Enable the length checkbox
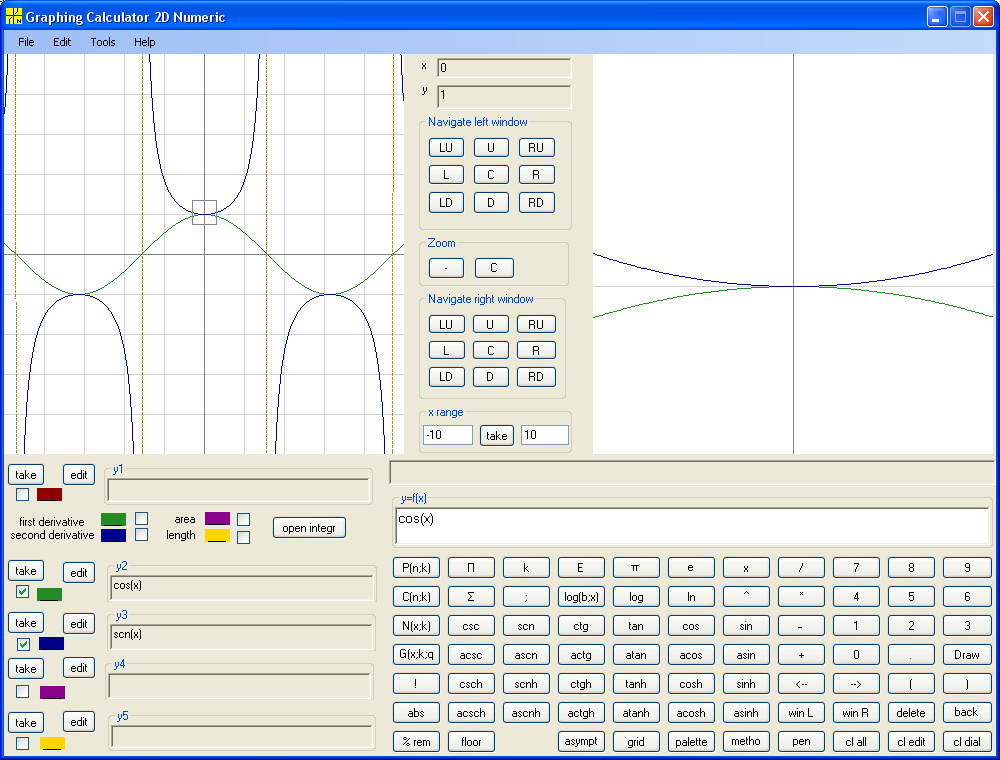Image resolution: width=1000 pixels, height=760 pixels. tap(244, 537)
